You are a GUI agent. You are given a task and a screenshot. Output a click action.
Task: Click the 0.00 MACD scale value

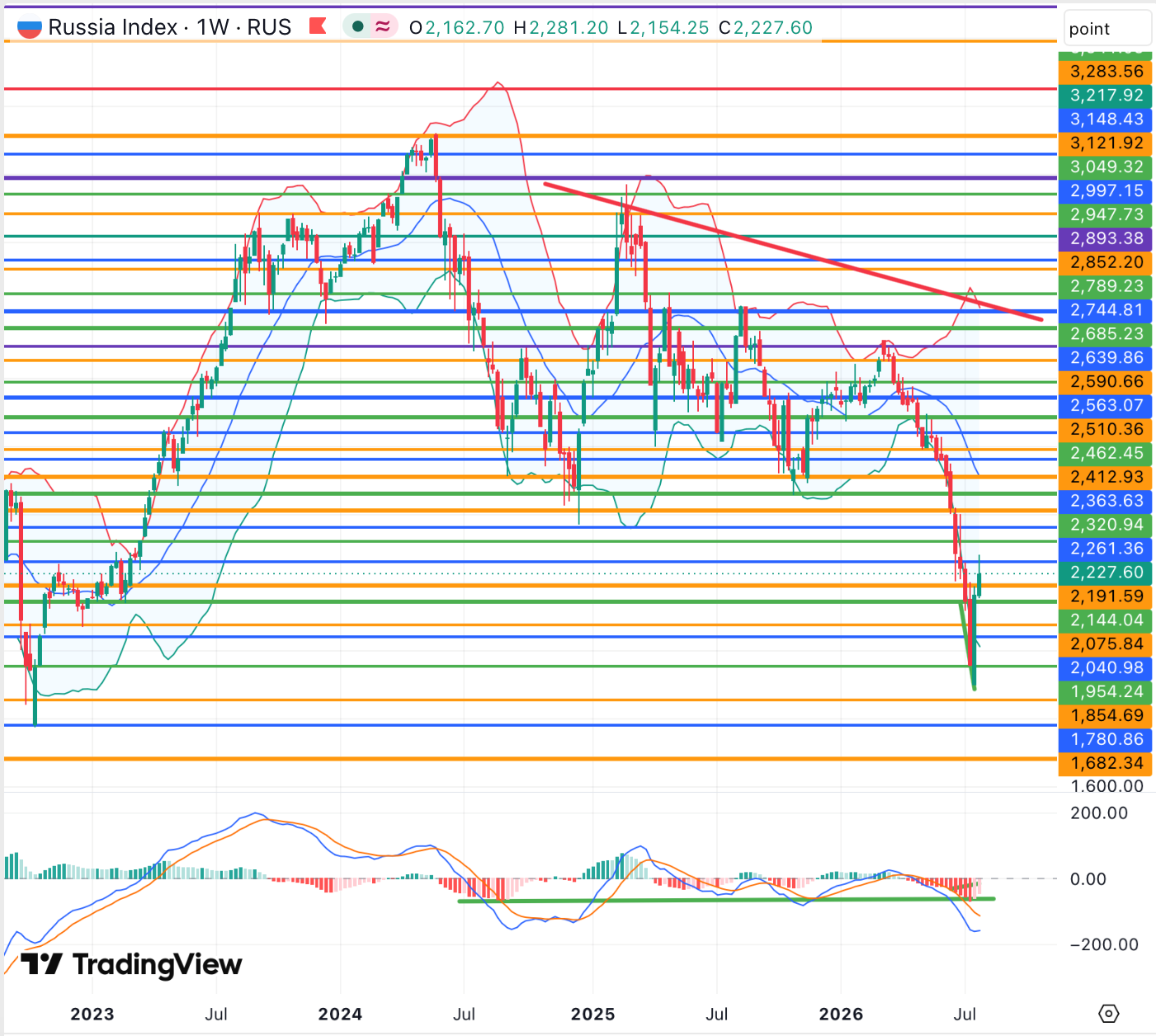pos(1088,879)
